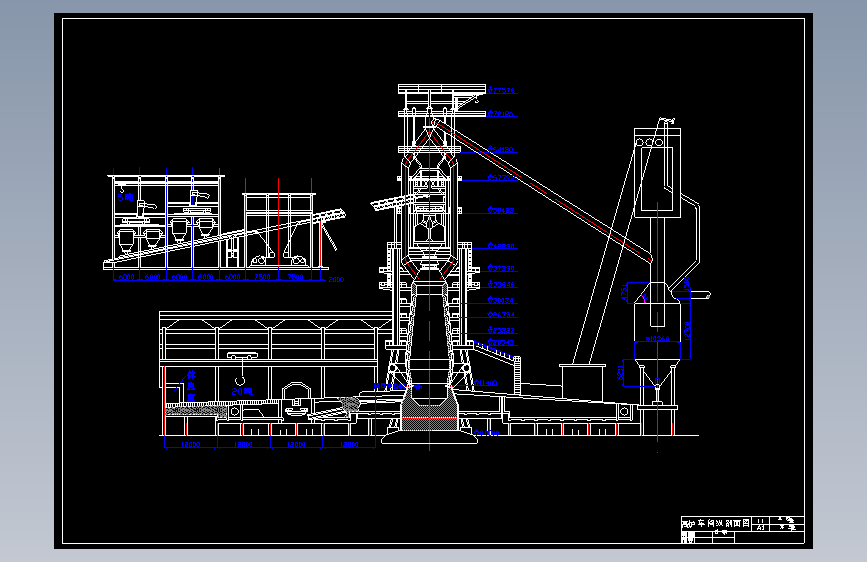Click the leftmost 12000 bay dimension
This screenshot has height=562, width=867.
[190, 445]
